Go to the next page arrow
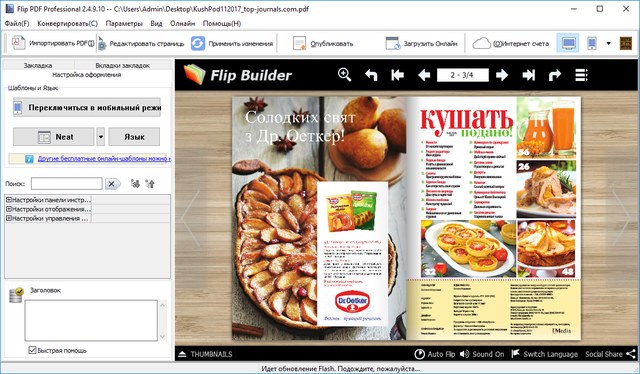Screen dimensions: 640x374 502,75
